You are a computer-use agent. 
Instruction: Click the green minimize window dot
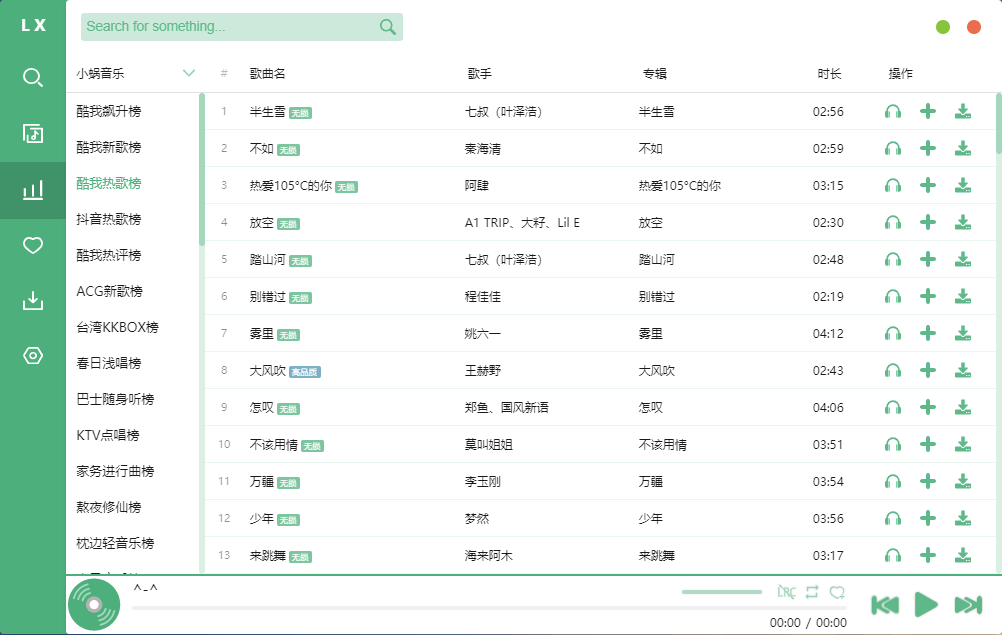point(943,27)
